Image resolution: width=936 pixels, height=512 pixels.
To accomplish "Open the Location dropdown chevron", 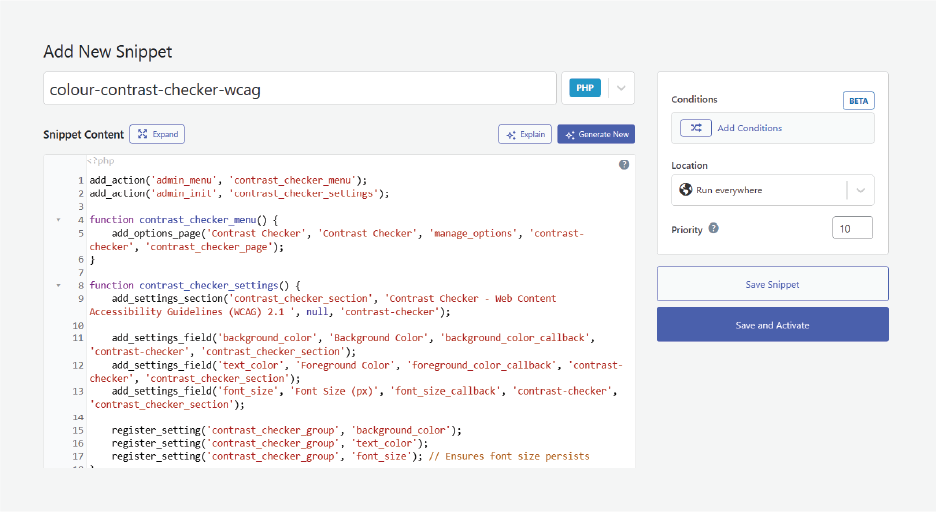I will [x=860, y=190].
